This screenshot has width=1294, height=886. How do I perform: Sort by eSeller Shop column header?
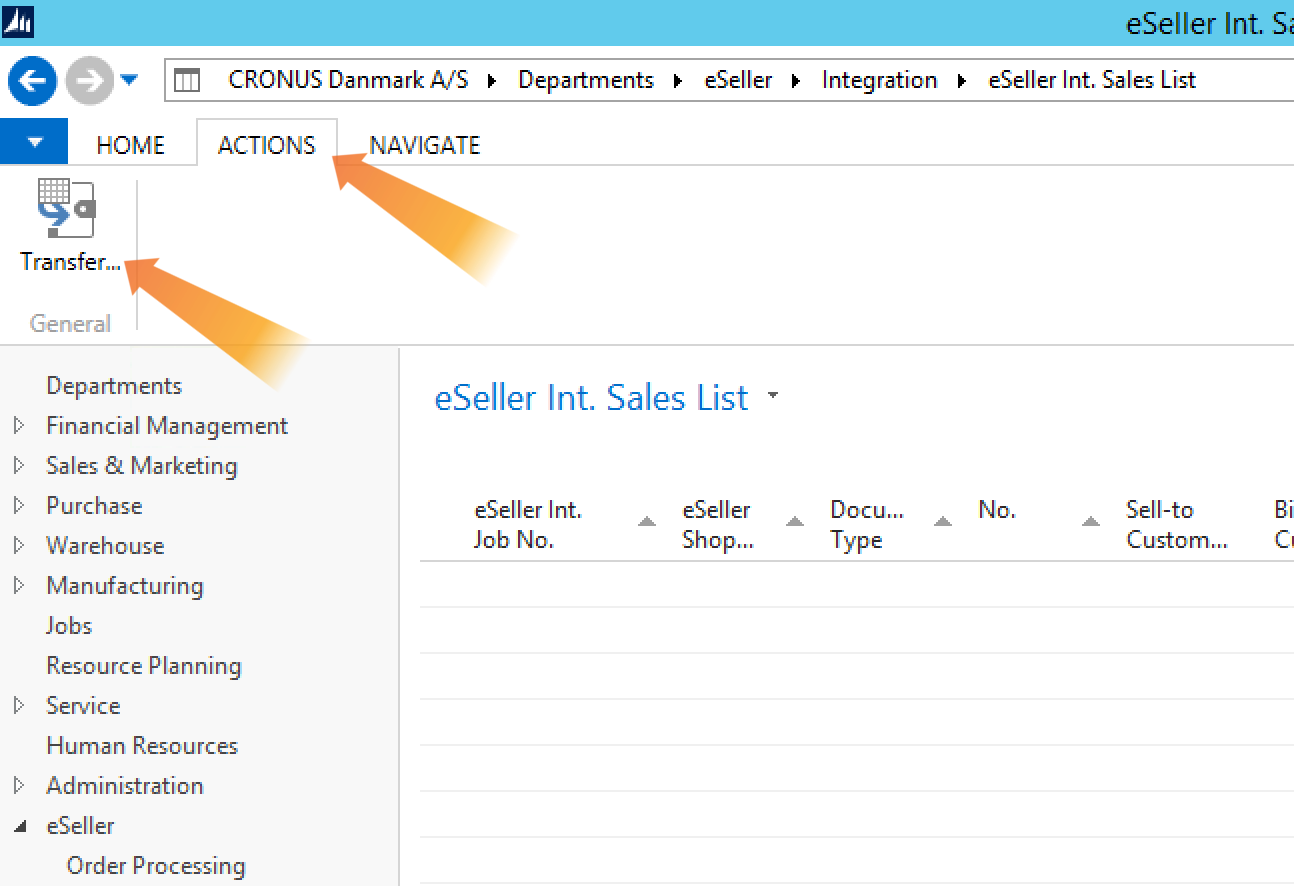click(718, 525)
